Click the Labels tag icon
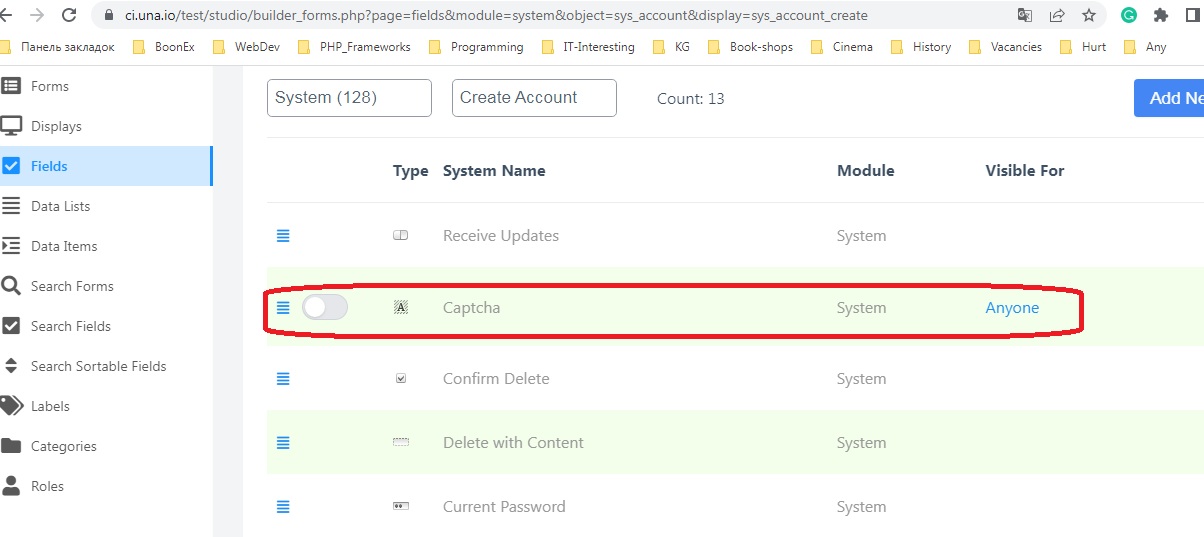The height and width of the screenshot is (537, 1204). click(11, 406)
